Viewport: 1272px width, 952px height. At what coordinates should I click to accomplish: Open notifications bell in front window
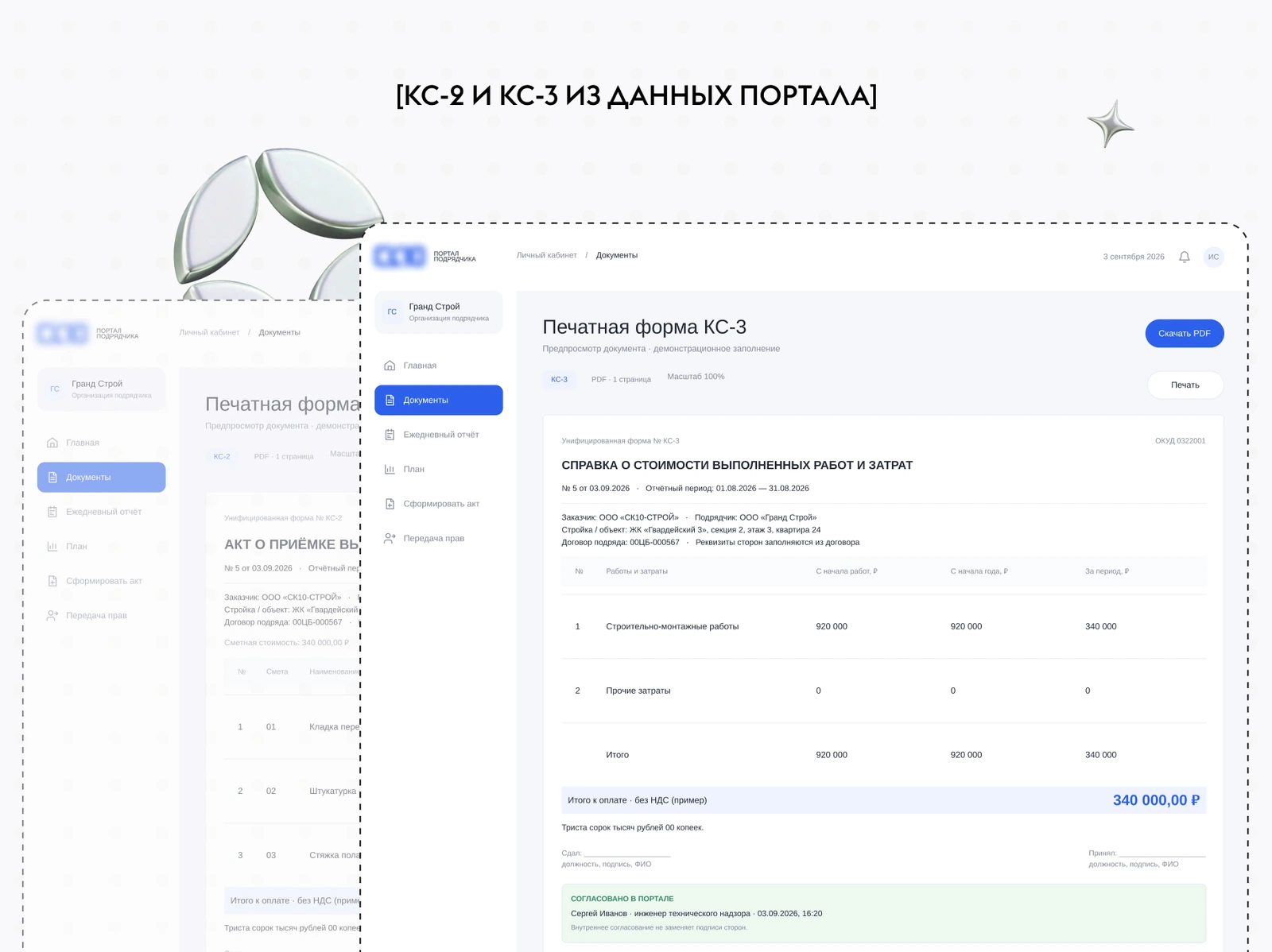1184,257
